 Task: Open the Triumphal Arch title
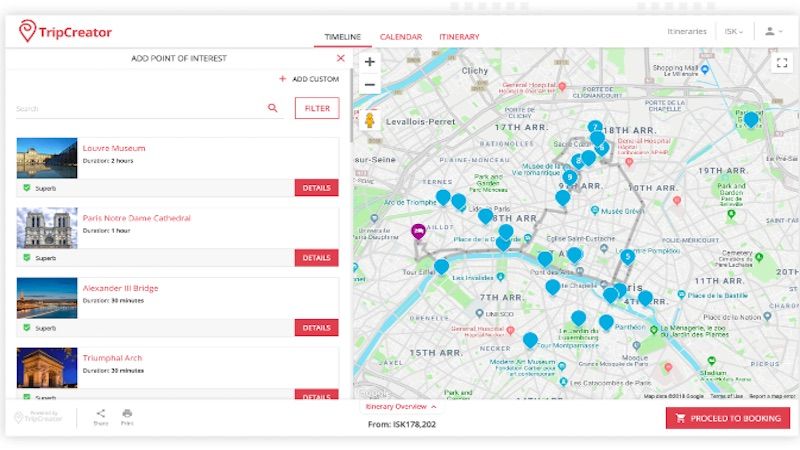point(112,358)
